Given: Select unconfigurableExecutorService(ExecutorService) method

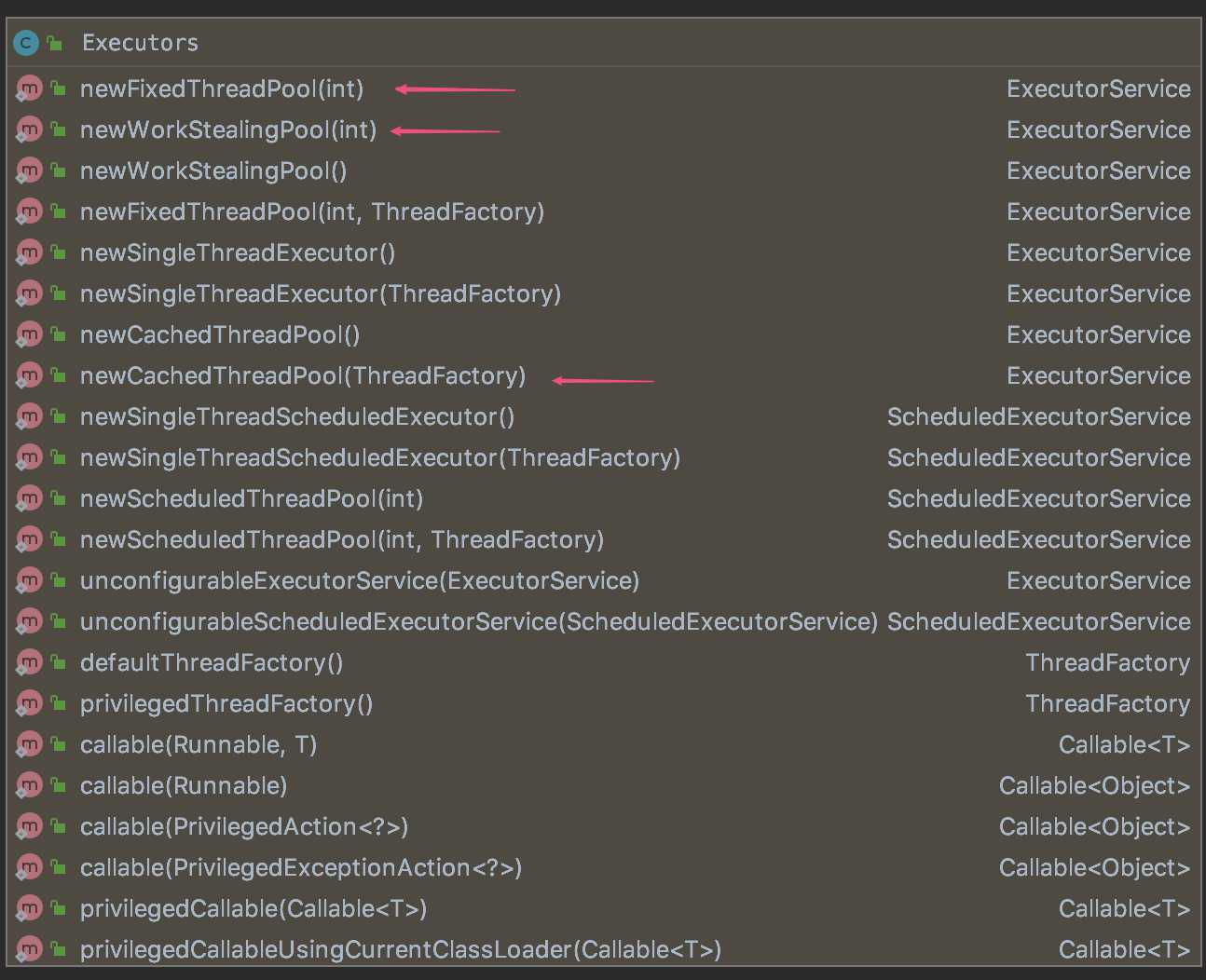Looking at the screenshot, I should [360, 580].
